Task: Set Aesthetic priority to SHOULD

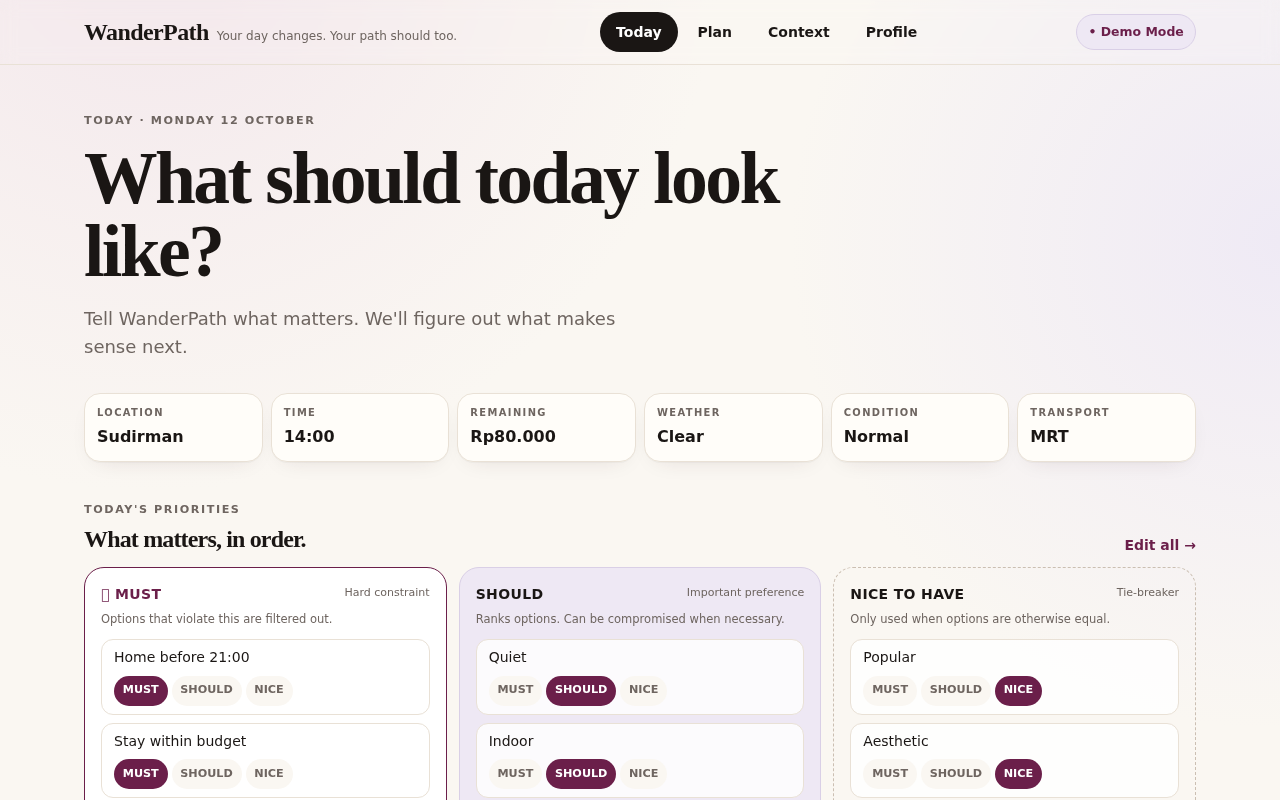Action: pyautogui.click(x=956, y=774)
